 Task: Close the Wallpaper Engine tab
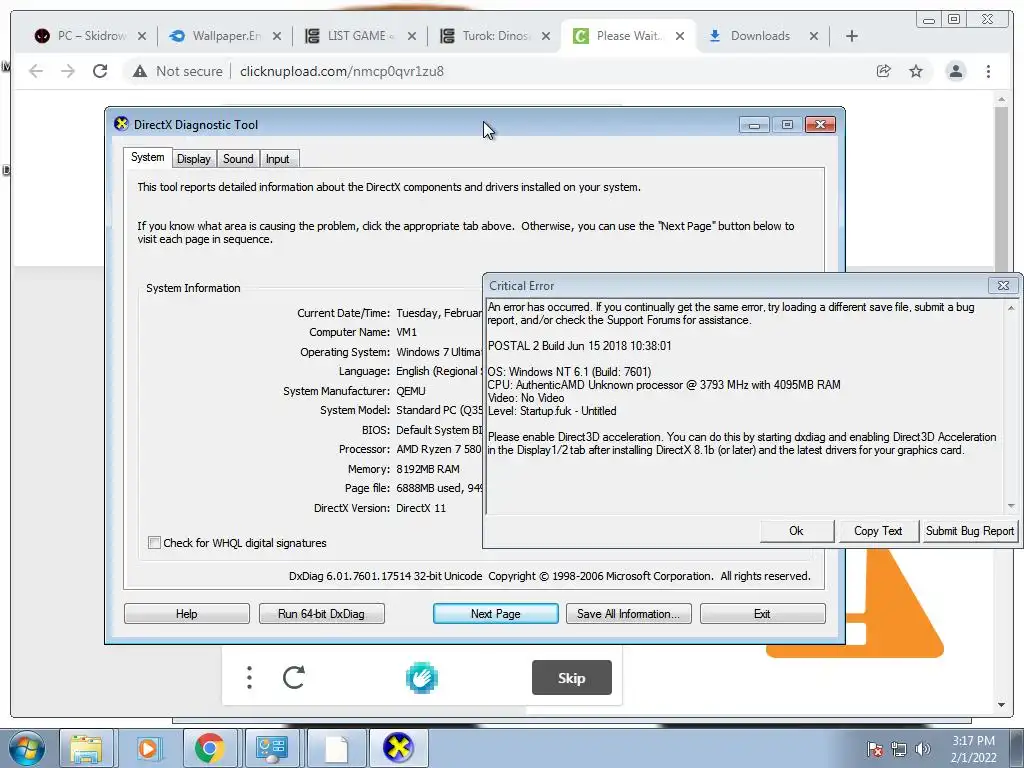coord(277,36)
